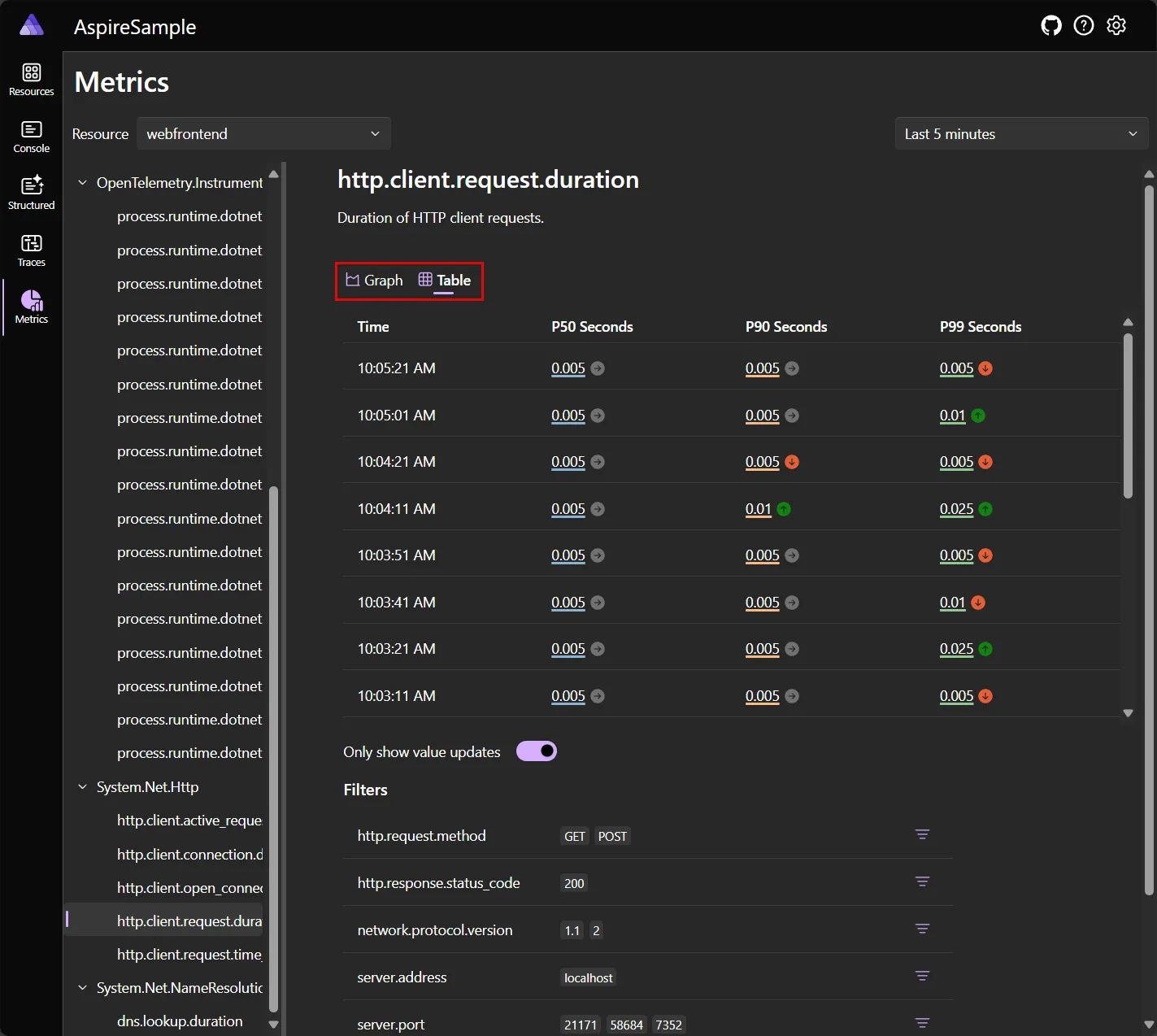Viewport: 1157px width, 1036px height.
Task: Click the filter icon next to server.port
Action: pos(922,1023)
